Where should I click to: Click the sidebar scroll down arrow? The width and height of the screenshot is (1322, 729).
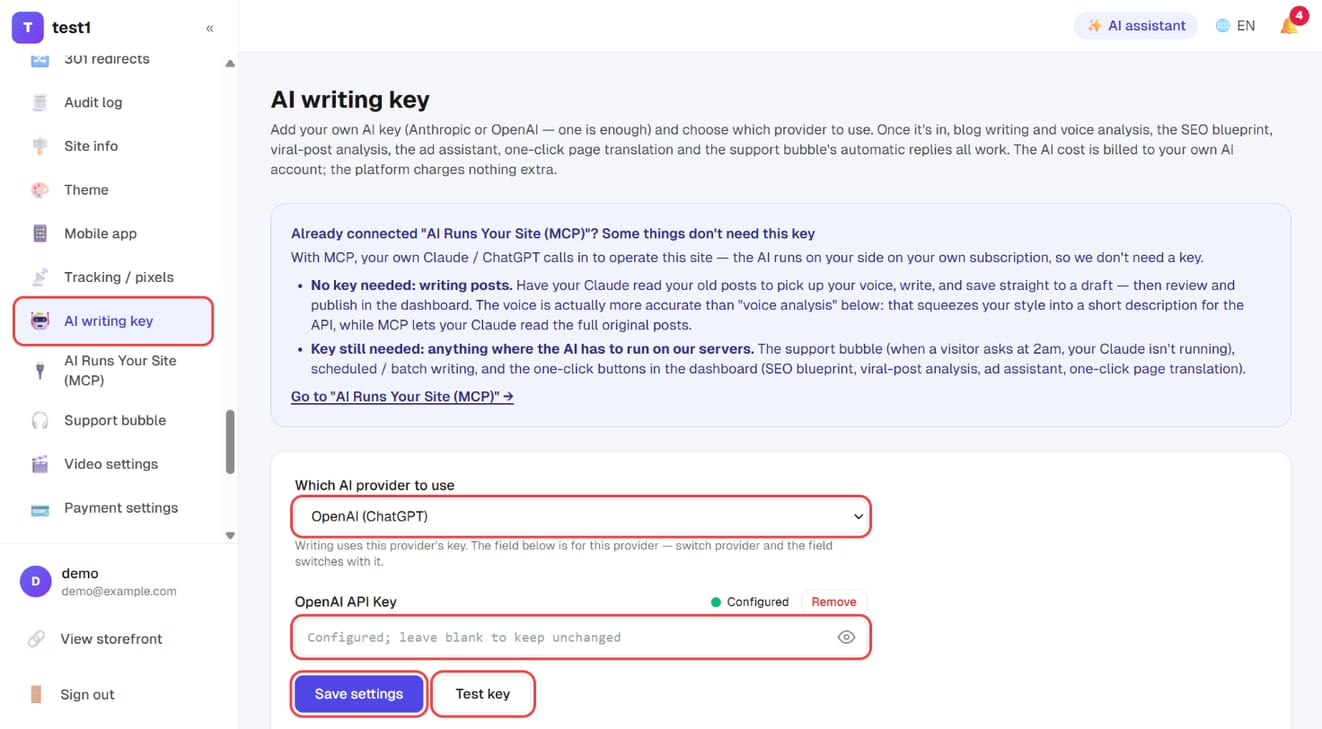coord(230,536)
